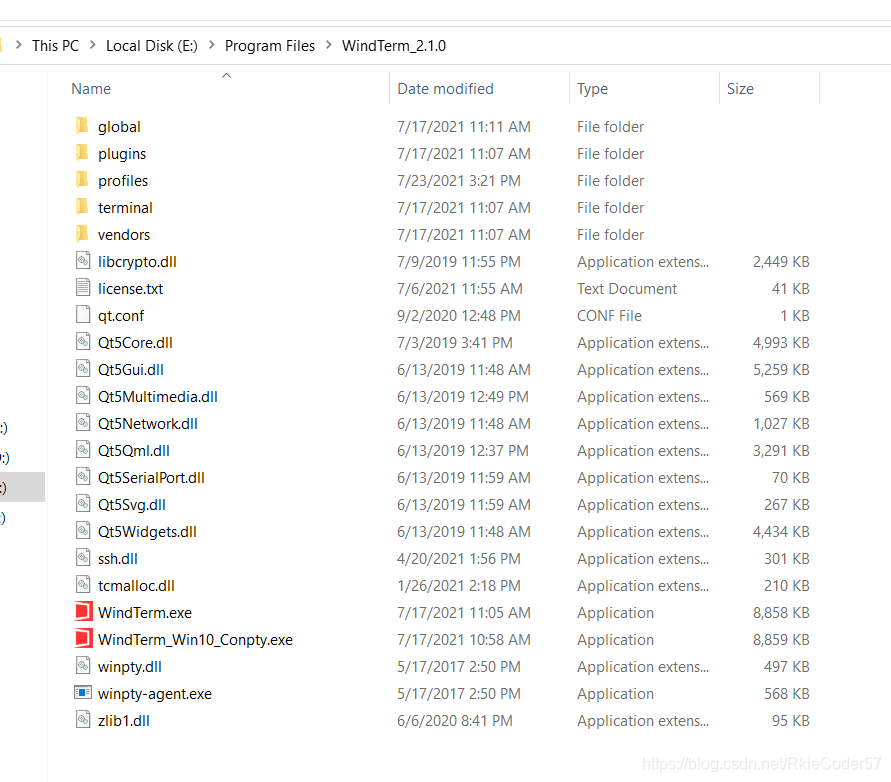891x782 pixels.
Task: Go to Program Files in breadcrumb
Action: click(270, 45)
